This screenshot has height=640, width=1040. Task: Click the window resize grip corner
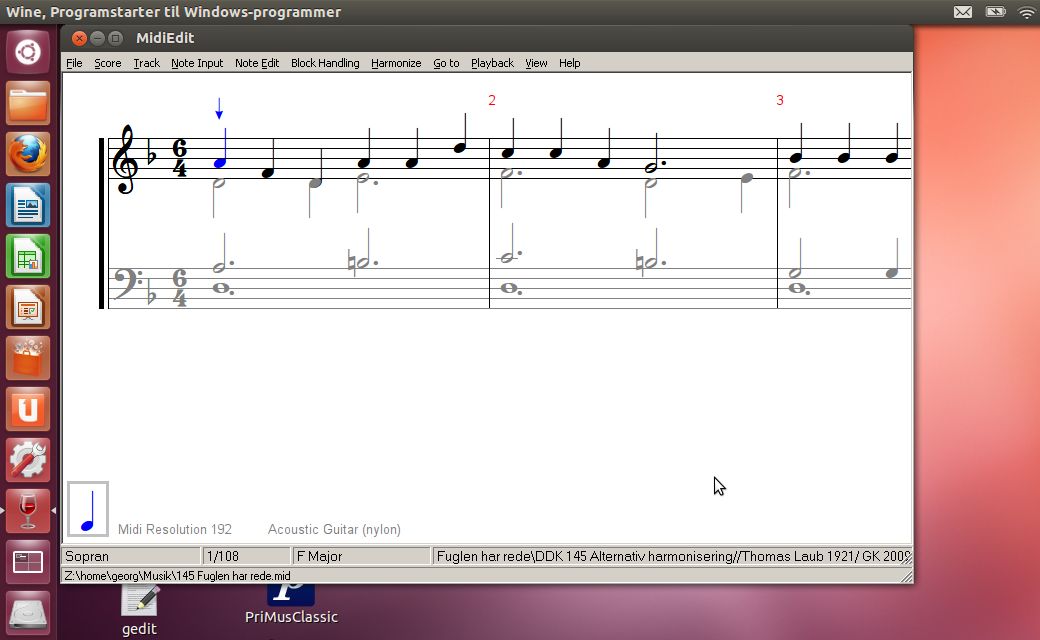tap(906, 577)
